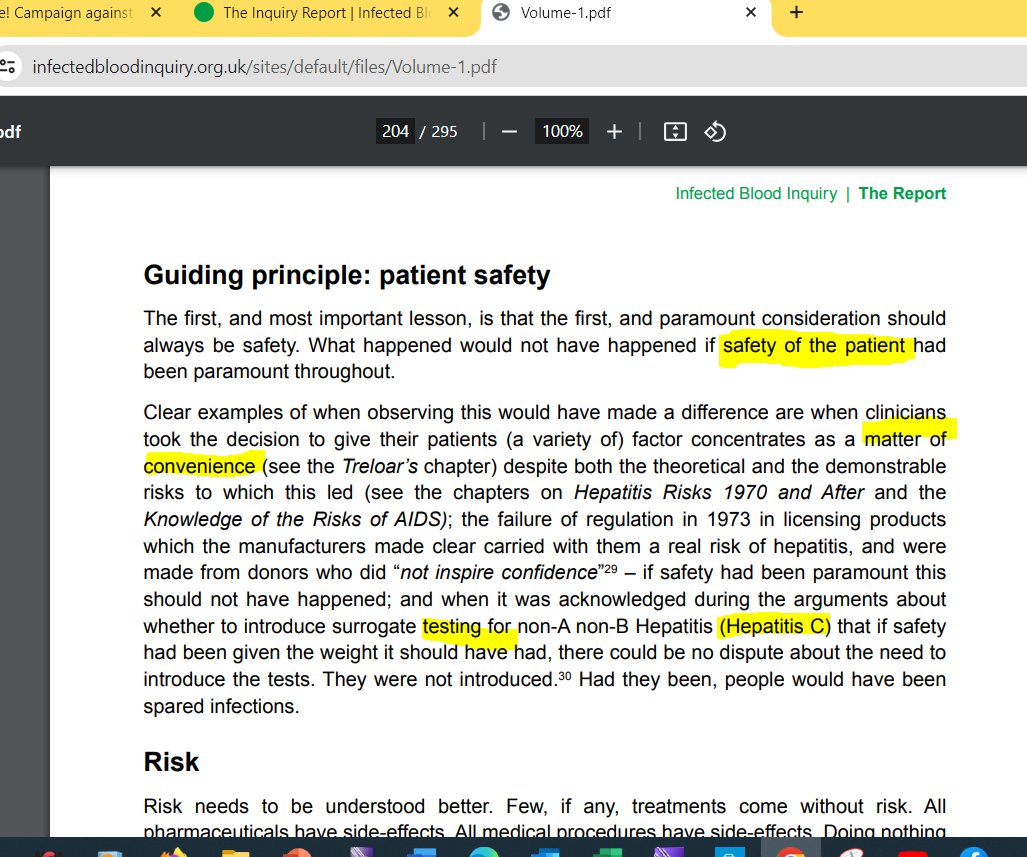The height and width of the screenshot is (857, 1027).
Task: Close The Inquiry Report tab
Action: (x=453, y=12)
